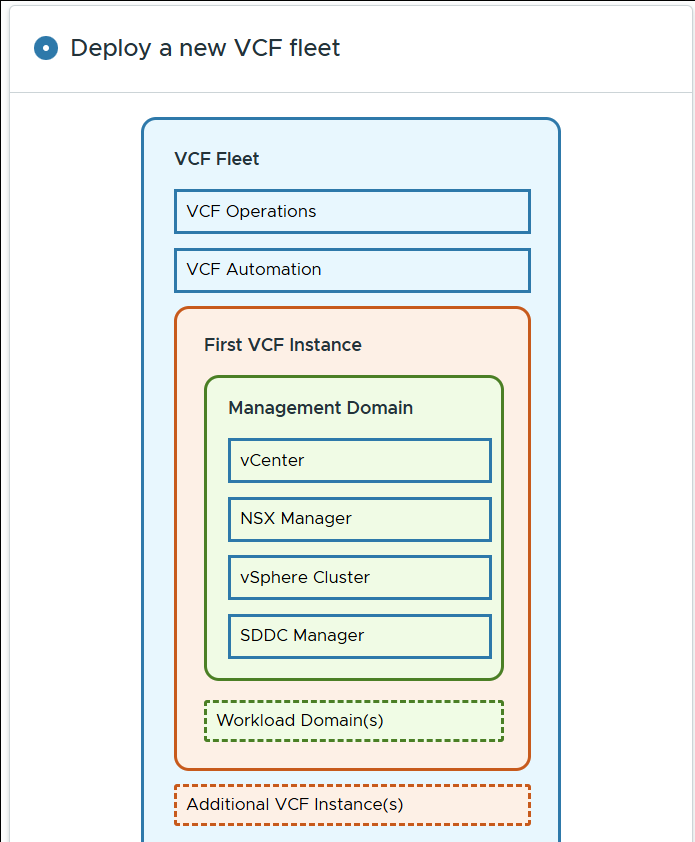Click orange area right of First VCF Instance heading
The width and height of the screenshot is (695, 842).
coord(450,345)
